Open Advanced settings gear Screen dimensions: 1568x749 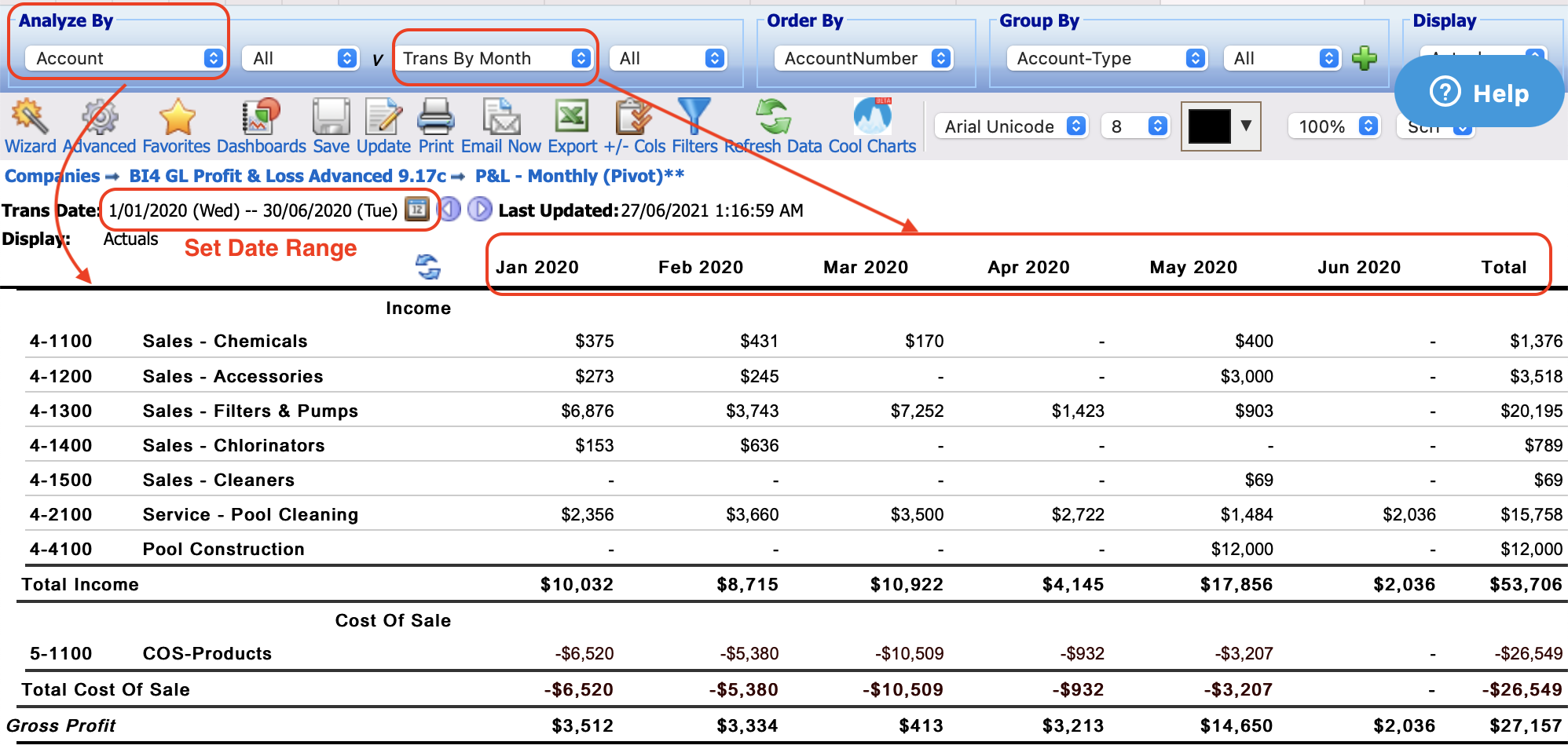click(100, 117)
